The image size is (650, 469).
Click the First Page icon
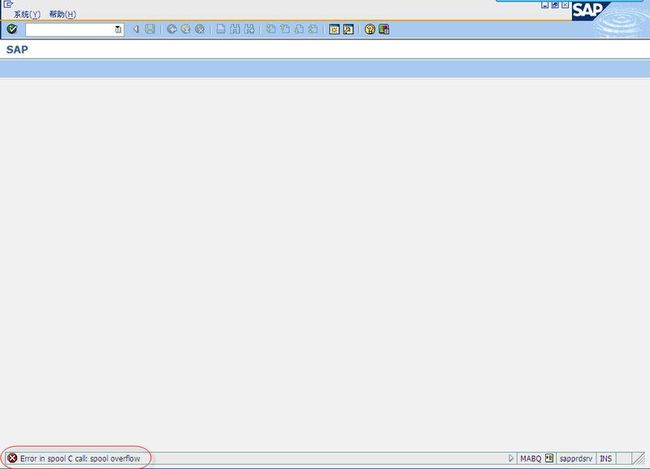tap(271, 29)
